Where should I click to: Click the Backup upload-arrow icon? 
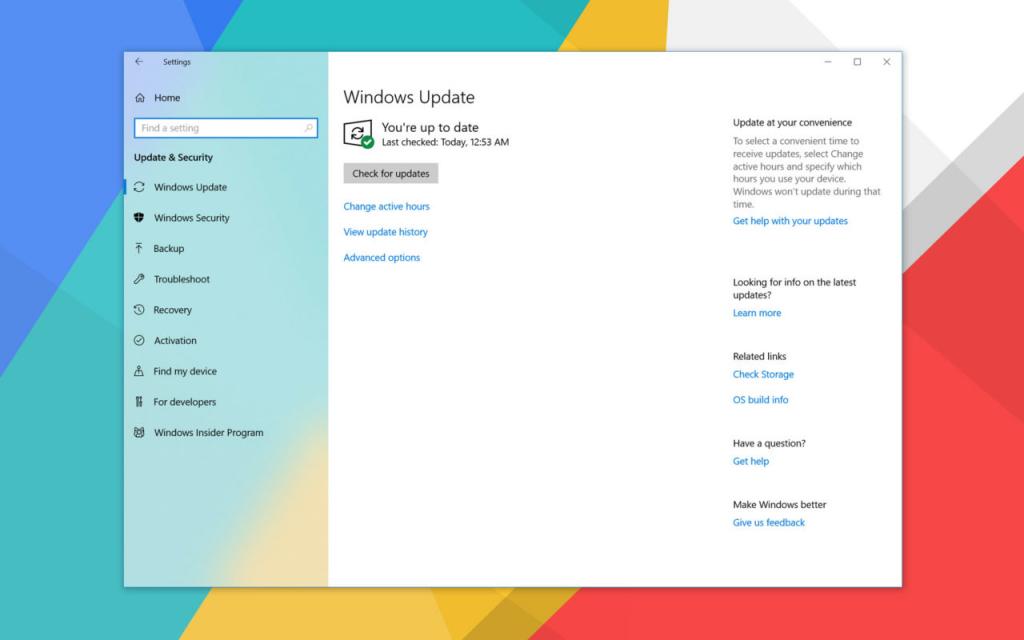click(x=141, y=248)
